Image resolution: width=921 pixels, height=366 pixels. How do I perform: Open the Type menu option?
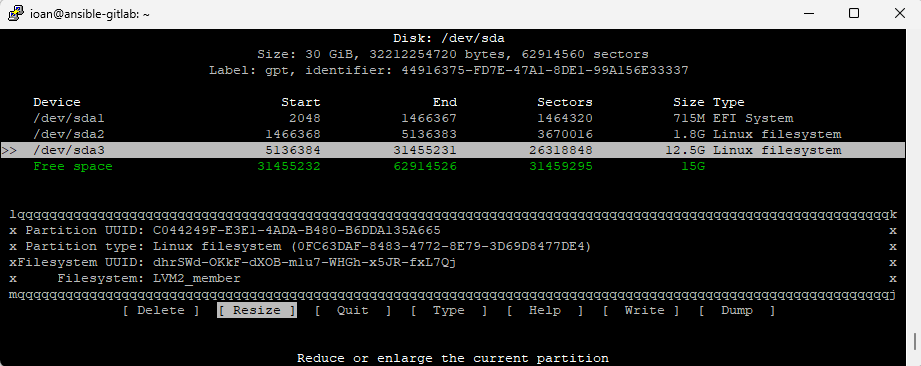(x=449, y=310)
